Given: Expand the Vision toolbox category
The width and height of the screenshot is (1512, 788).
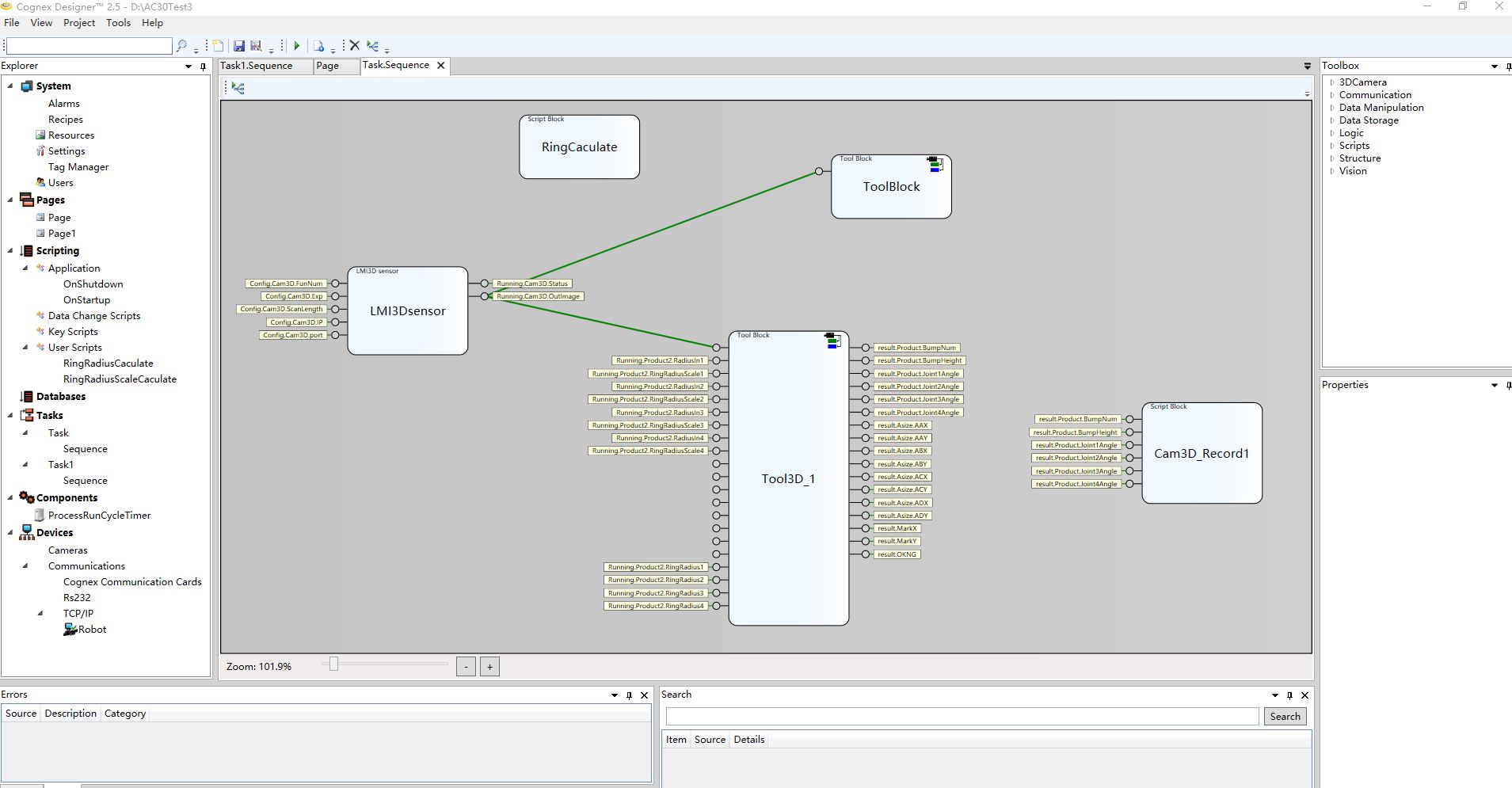Looking at the screenshot, I should [x=1332, y=171].
